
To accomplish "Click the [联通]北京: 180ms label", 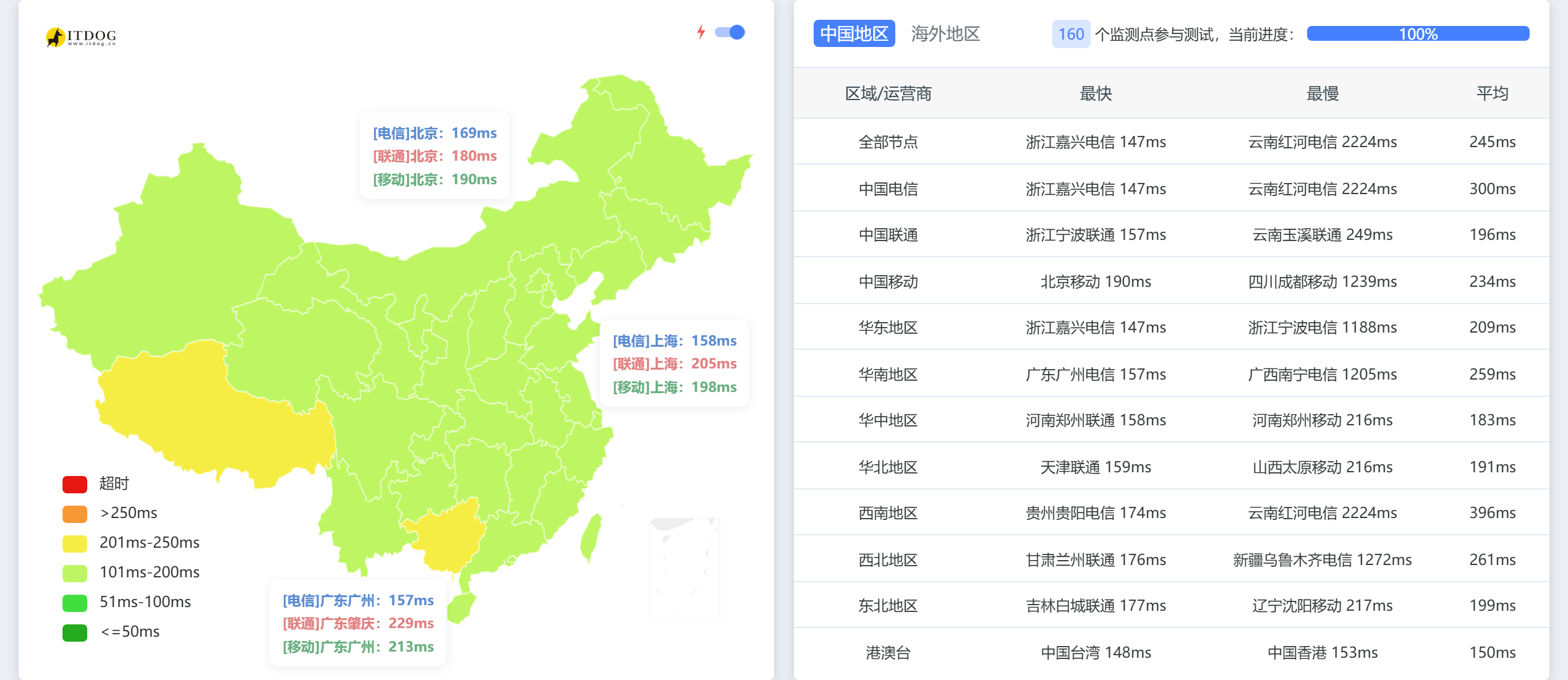I will click(x=435, y=156).
